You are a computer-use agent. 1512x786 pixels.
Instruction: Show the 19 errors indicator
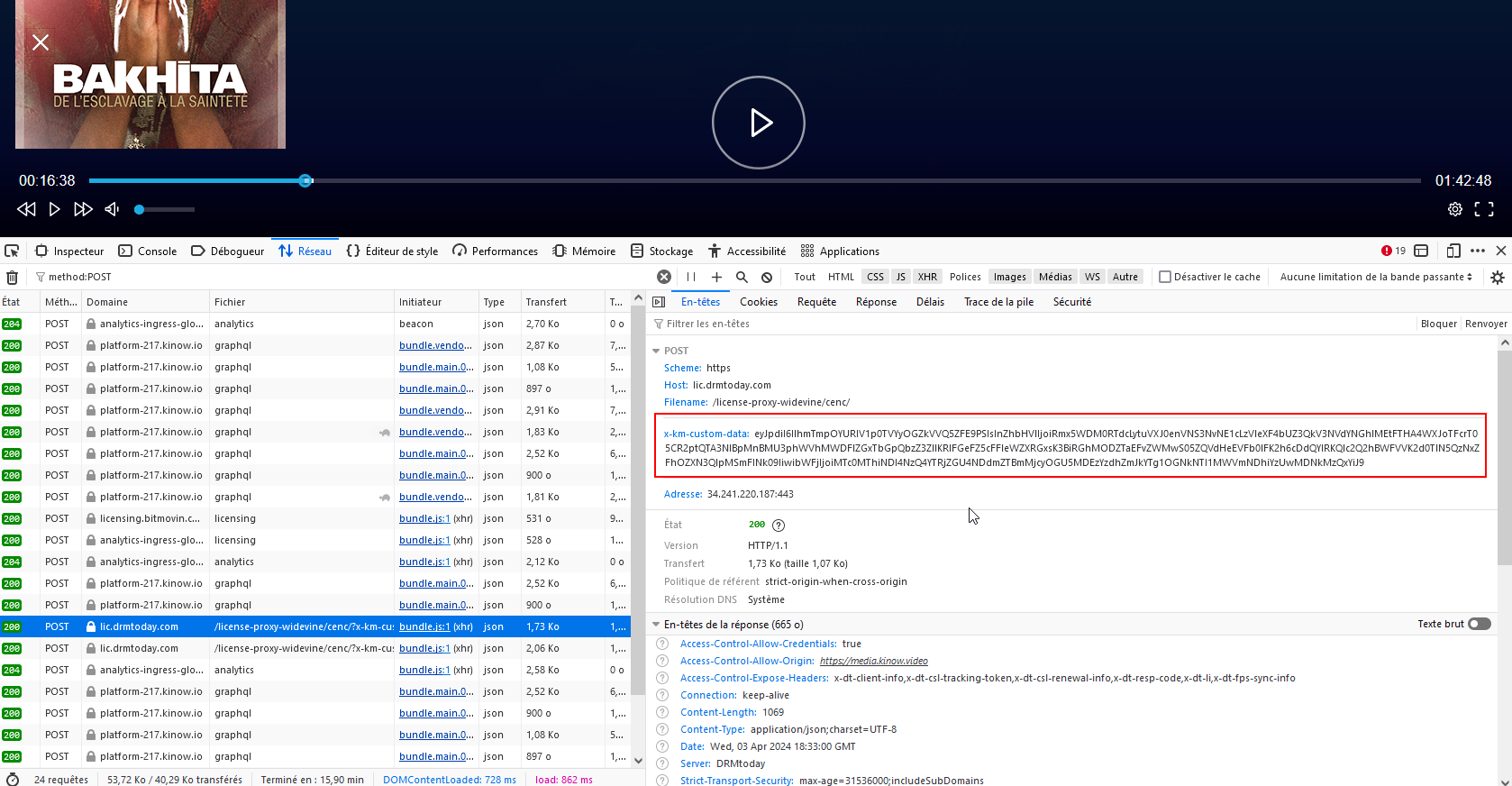coord(1393,251)
